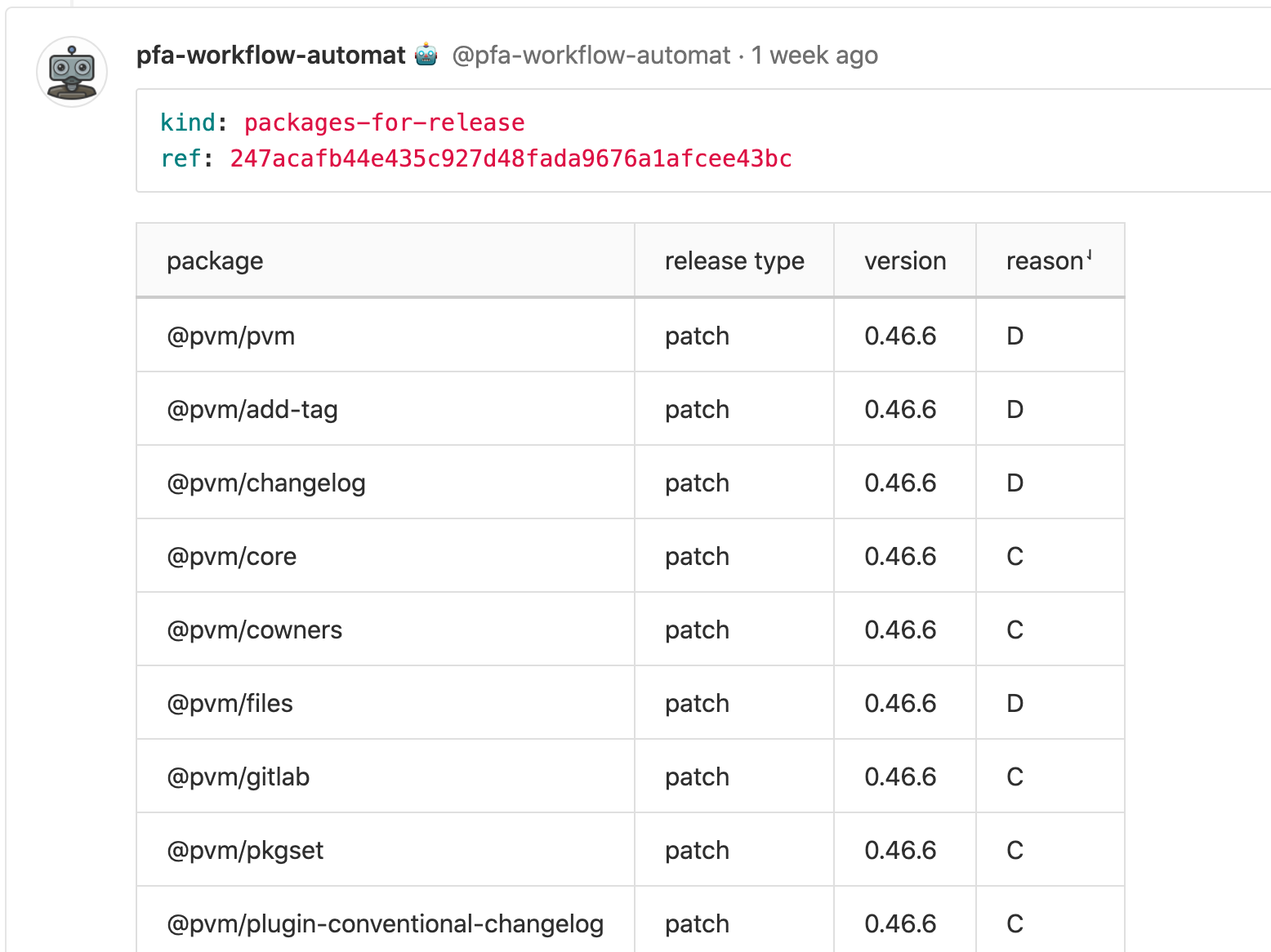Image resolution: width=1271 pixels, height=952 pixels.
Task: Select the 'packages-for-release' kind value
Action: tap(384, 122)
